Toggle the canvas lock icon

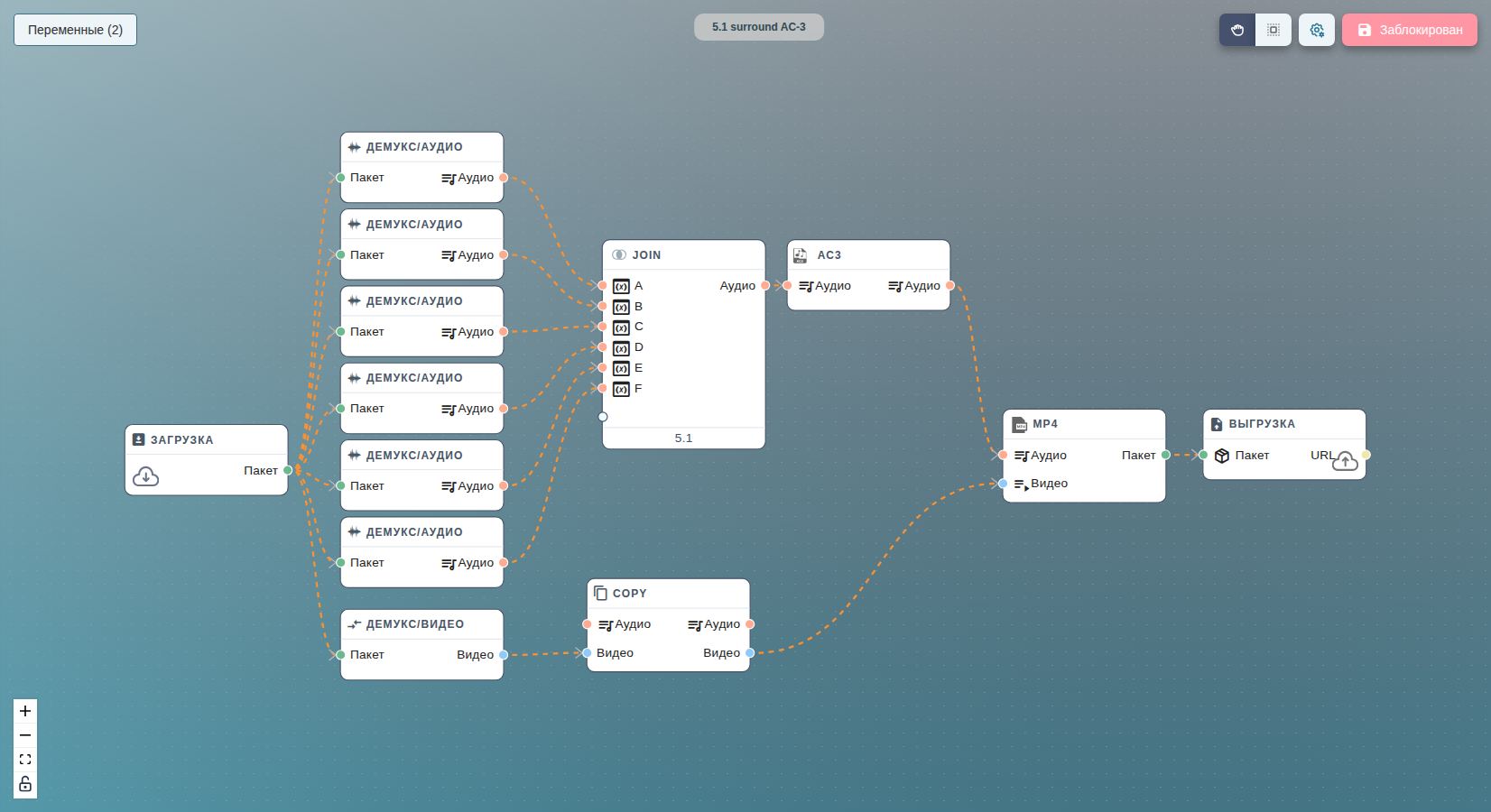click(x=25, y=784)
